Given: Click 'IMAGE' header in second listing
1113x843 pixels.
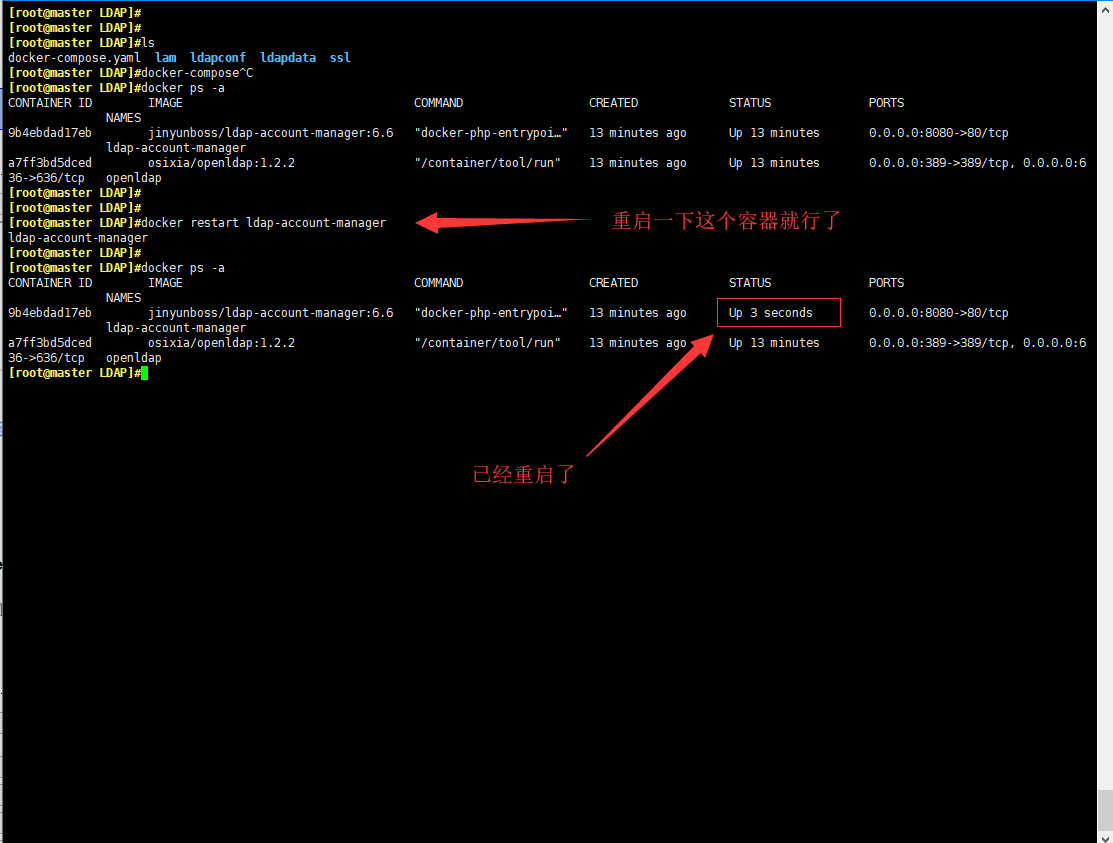Looking at the screenshot, I should click(165, 283).
